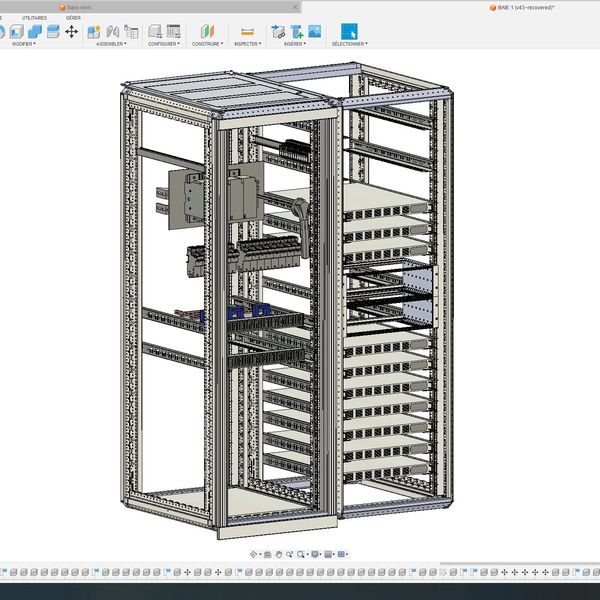600x600 pixels.
Task: Switch to the Utilitaires ribbon tab
Action: (34, 17)
